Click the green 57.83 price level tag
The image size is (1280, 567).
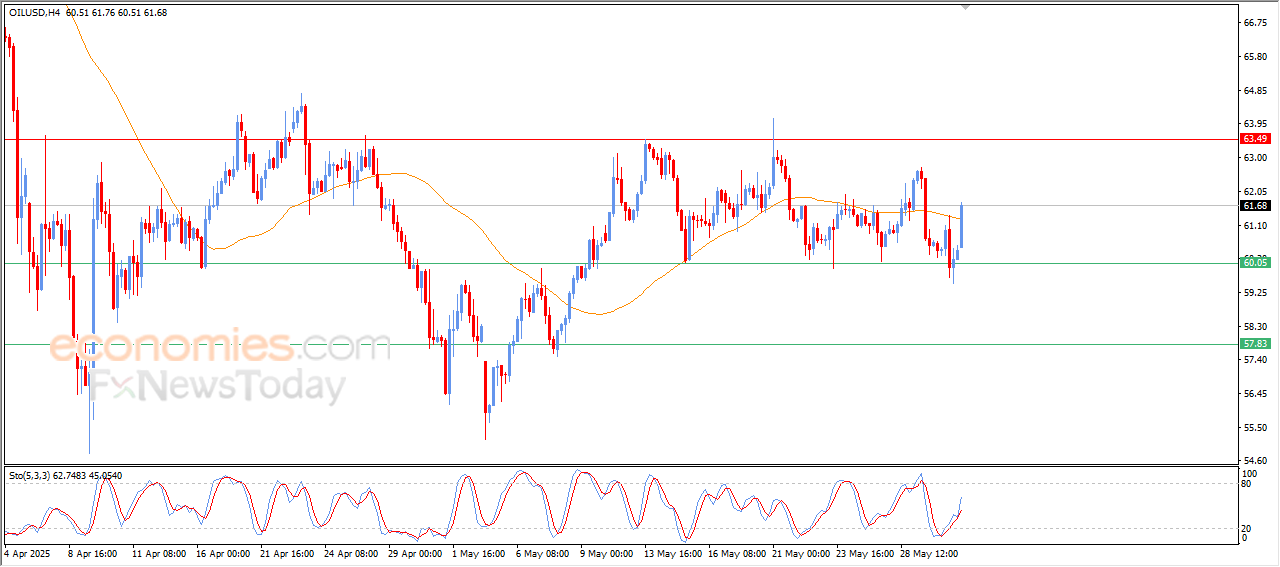[1255, 343]
